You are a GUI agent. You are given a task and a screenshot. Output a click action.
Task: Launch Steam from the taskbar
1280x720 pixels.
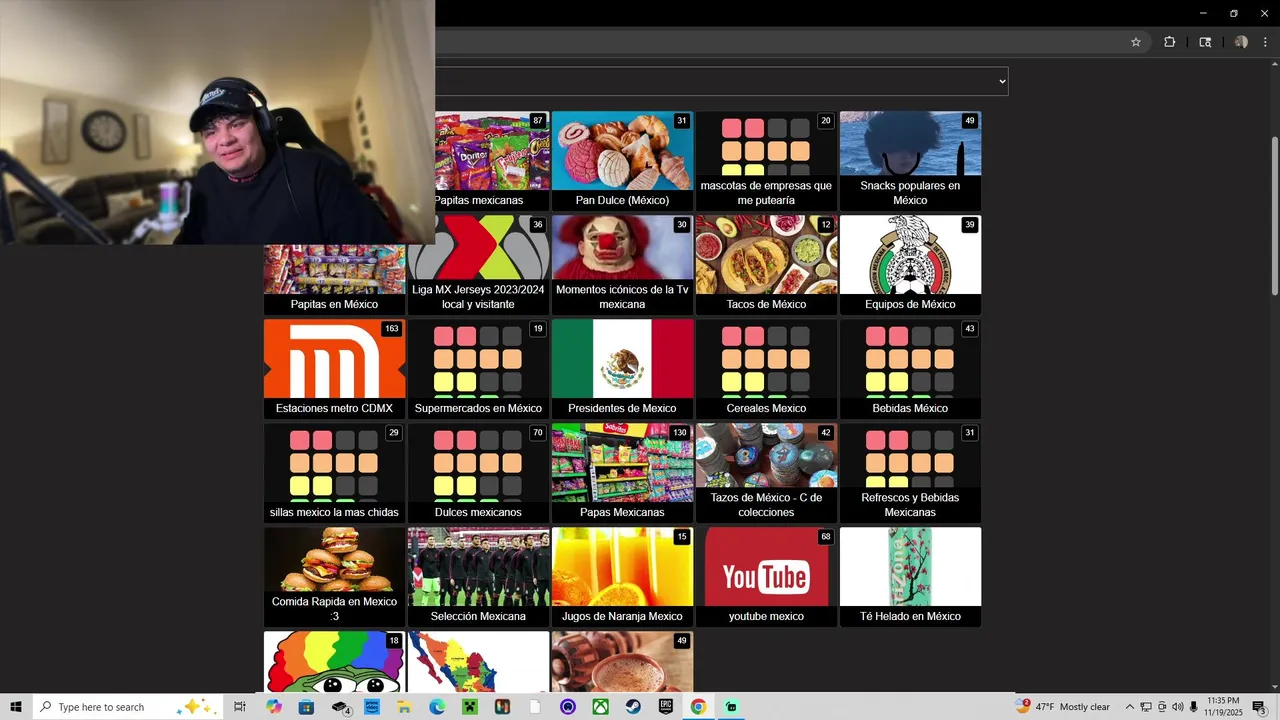point(633,707)
